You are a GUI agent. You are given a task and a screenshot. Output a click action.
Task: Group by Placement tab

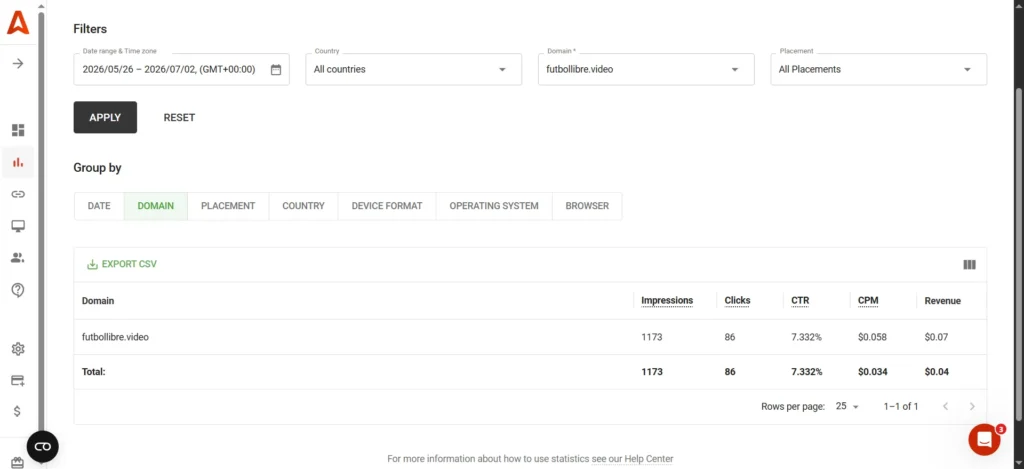[228, 206]
